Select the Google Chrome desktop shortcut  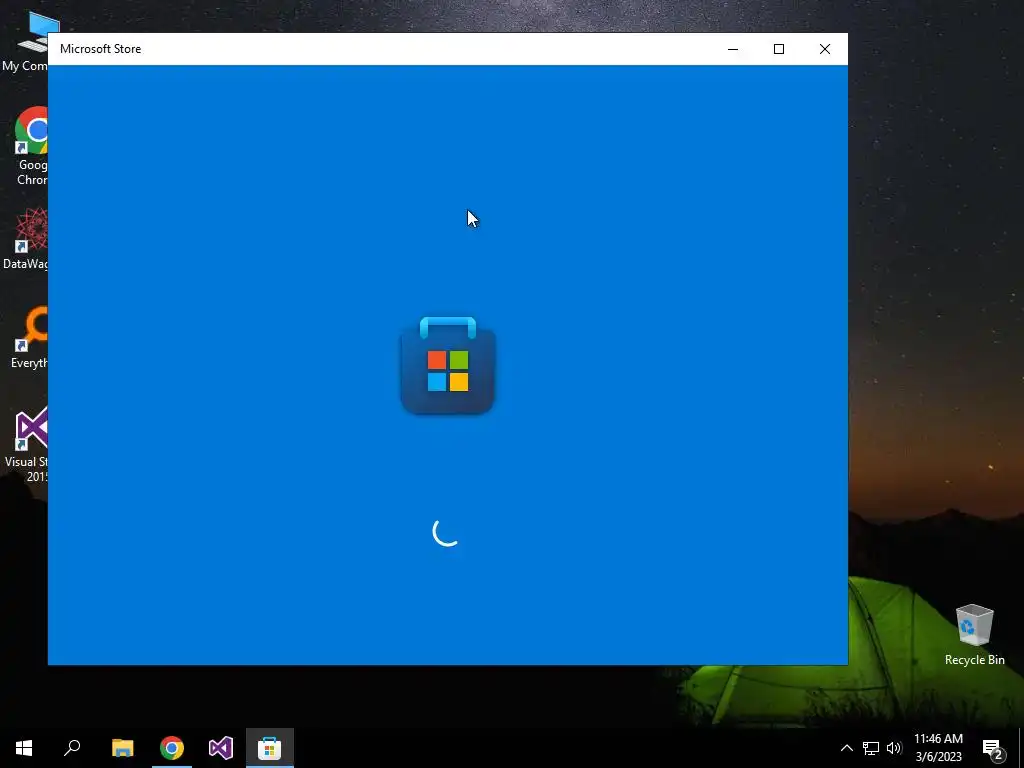pos(29,147)
